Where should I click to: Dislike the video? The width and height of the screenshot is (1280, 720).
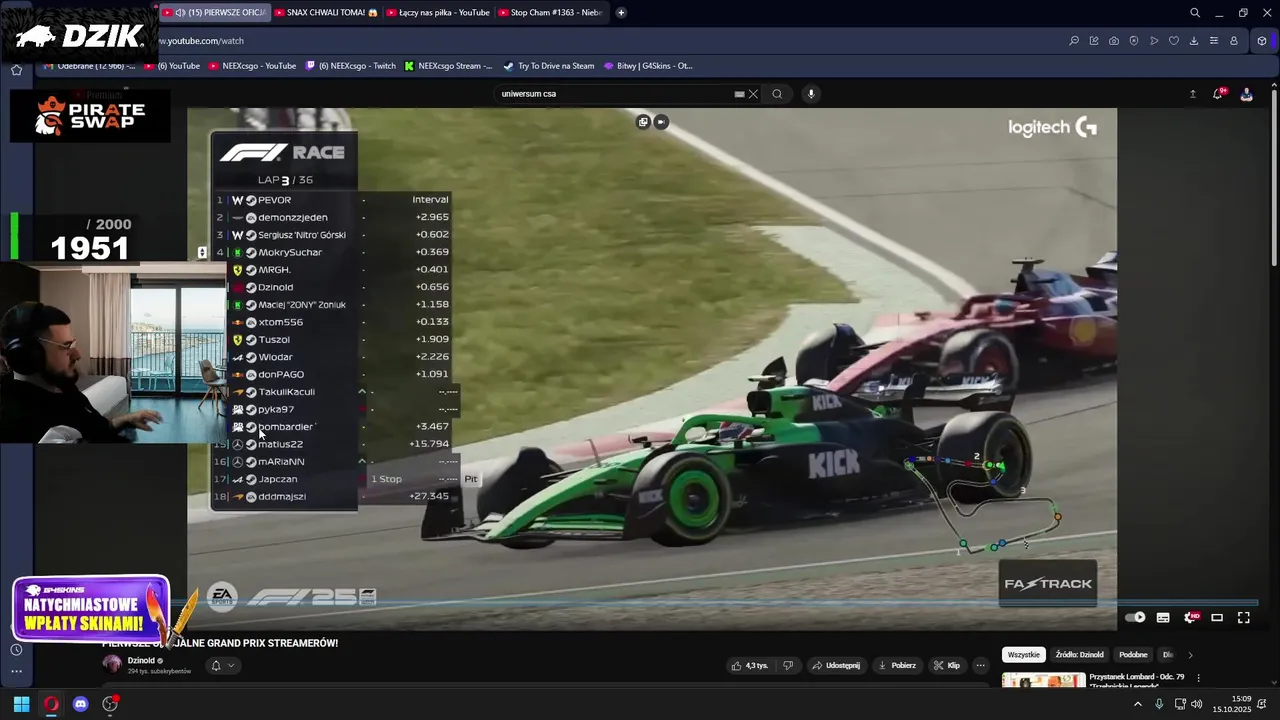[788, 665]
